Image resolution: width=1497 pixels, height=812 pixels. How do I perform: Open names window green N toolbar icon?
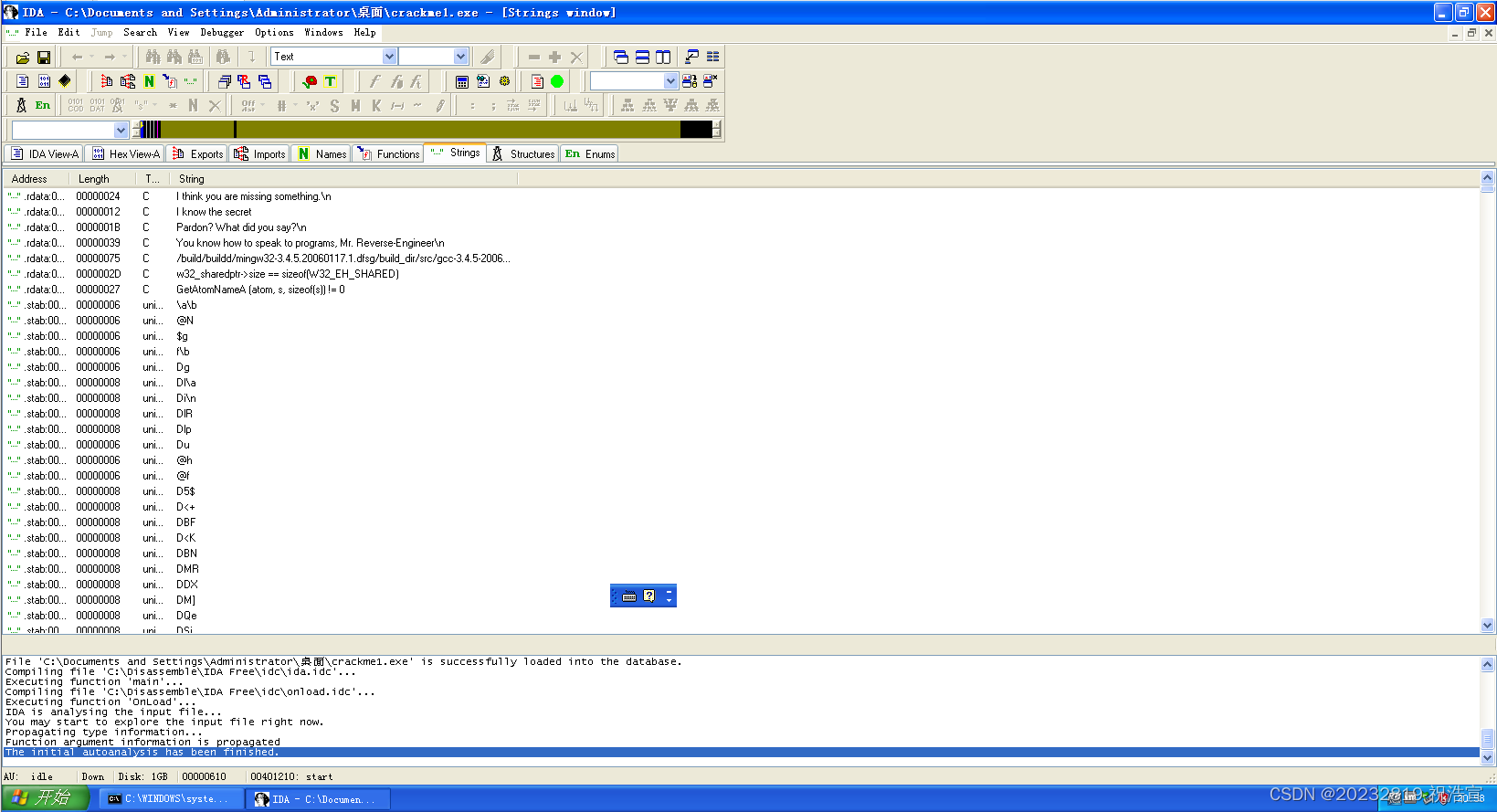tap(149, 81)
